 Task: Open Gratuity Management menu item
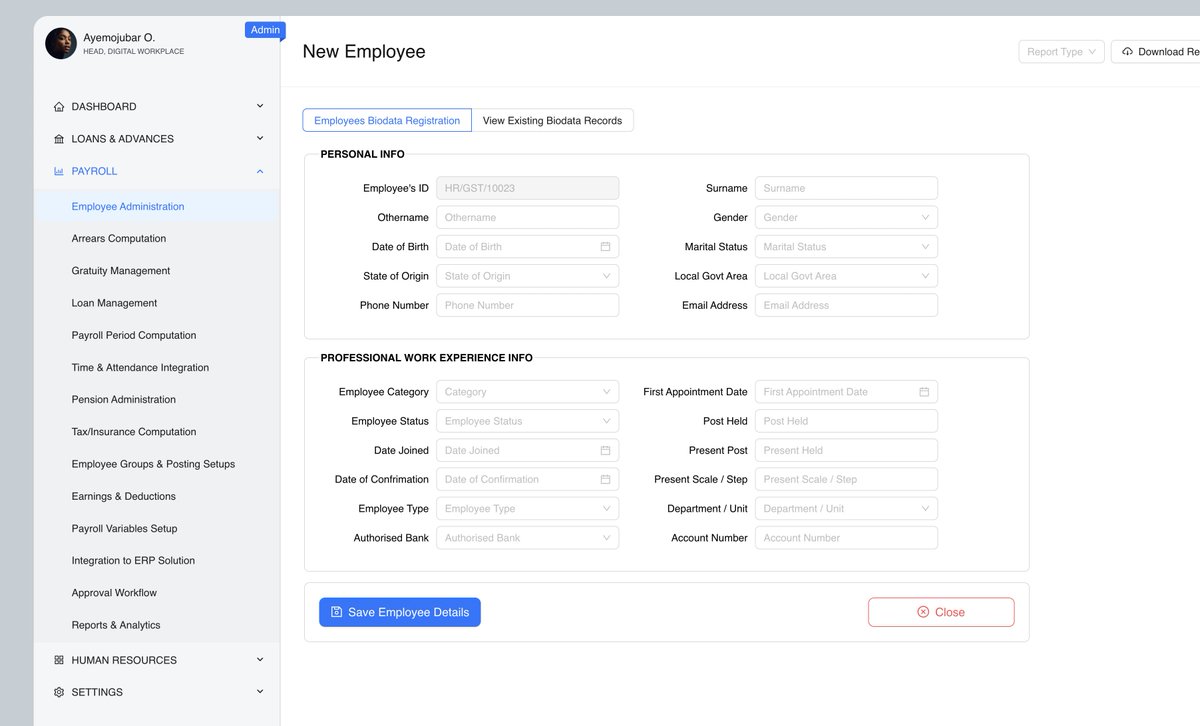coord(157,271)
